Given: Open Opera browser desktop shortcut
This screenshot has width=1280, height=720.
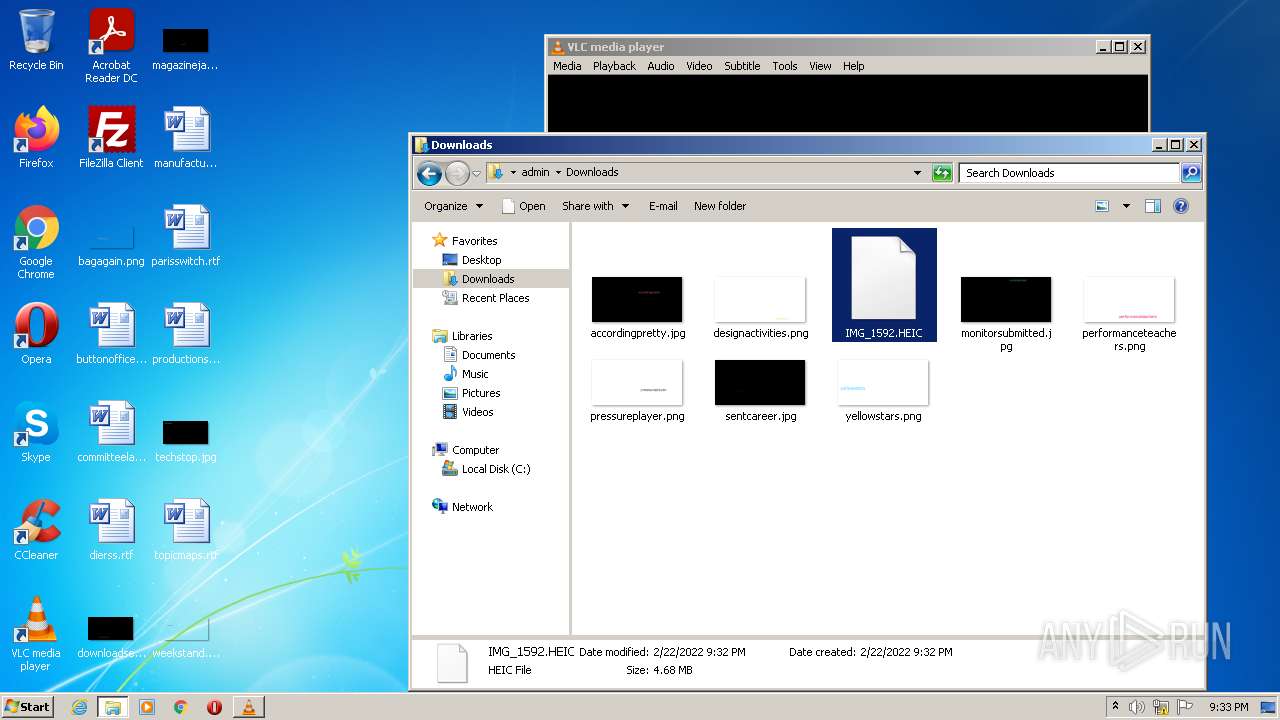Looking at the screenshot, I should click(36, 333).
